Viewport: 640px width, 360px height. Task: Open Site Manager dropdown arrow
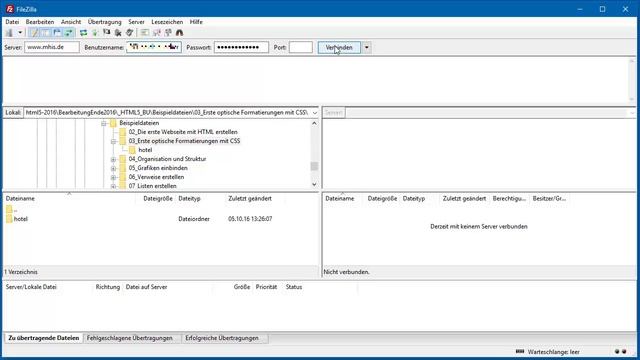coord(20,33)
